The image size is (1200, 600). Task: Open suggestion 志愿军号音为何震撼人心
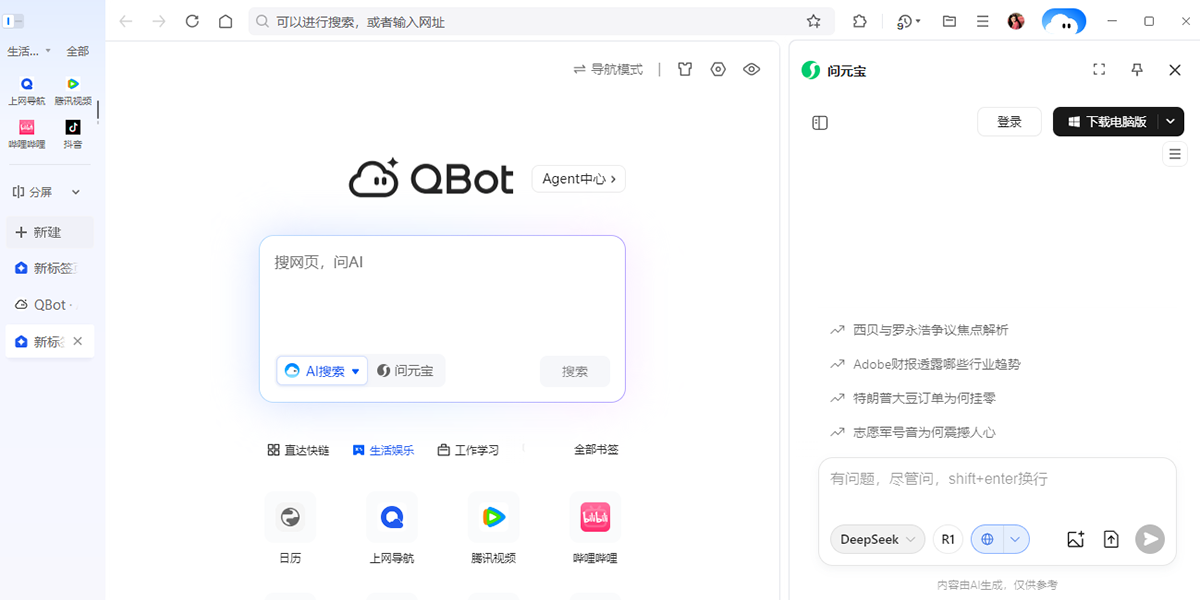pos(912,432)
